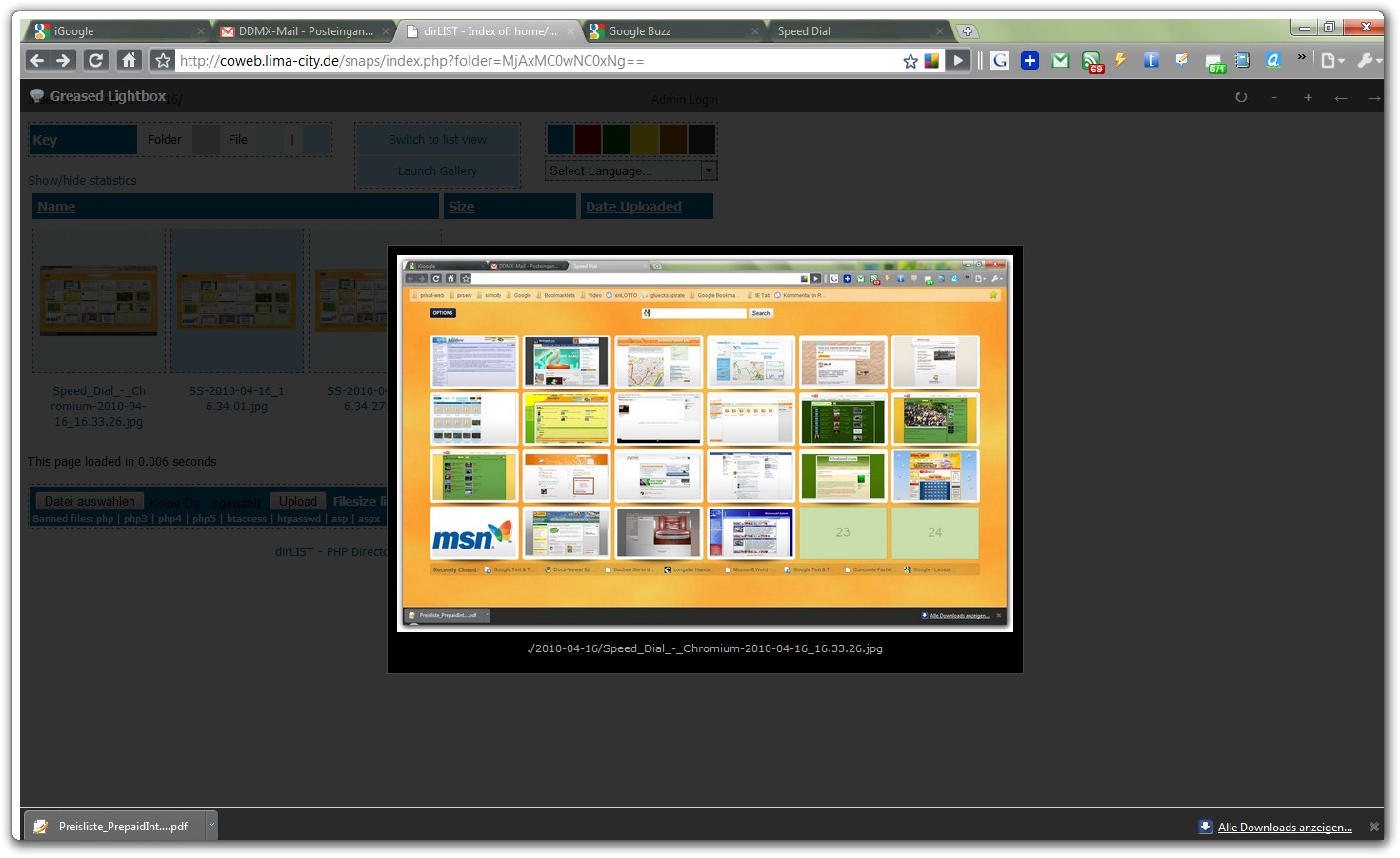This screenshot has height=858, width=1400.
Task: Reload the page with the refresh button
Action: (x=95, y=60)
